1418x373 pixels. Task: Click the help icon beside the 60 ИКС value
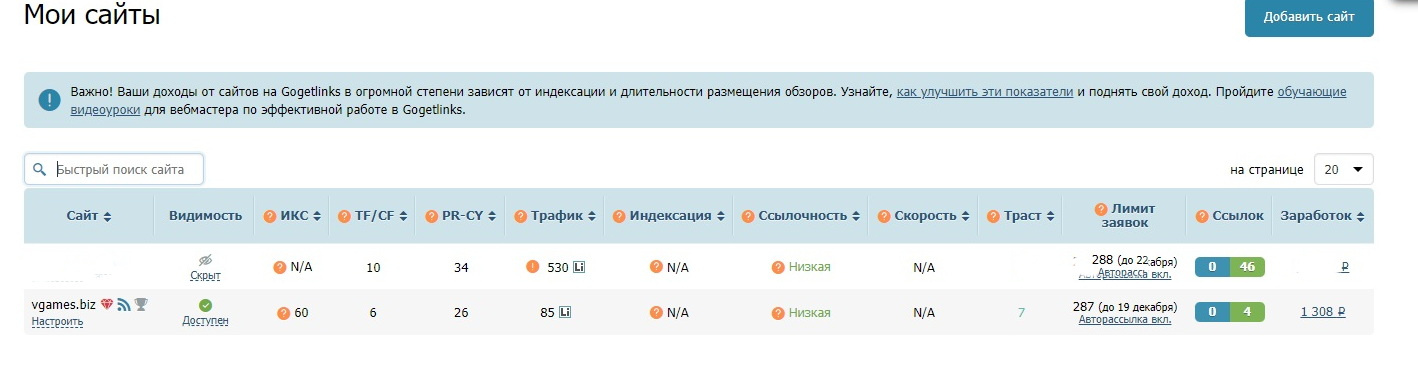pos(284,313)
